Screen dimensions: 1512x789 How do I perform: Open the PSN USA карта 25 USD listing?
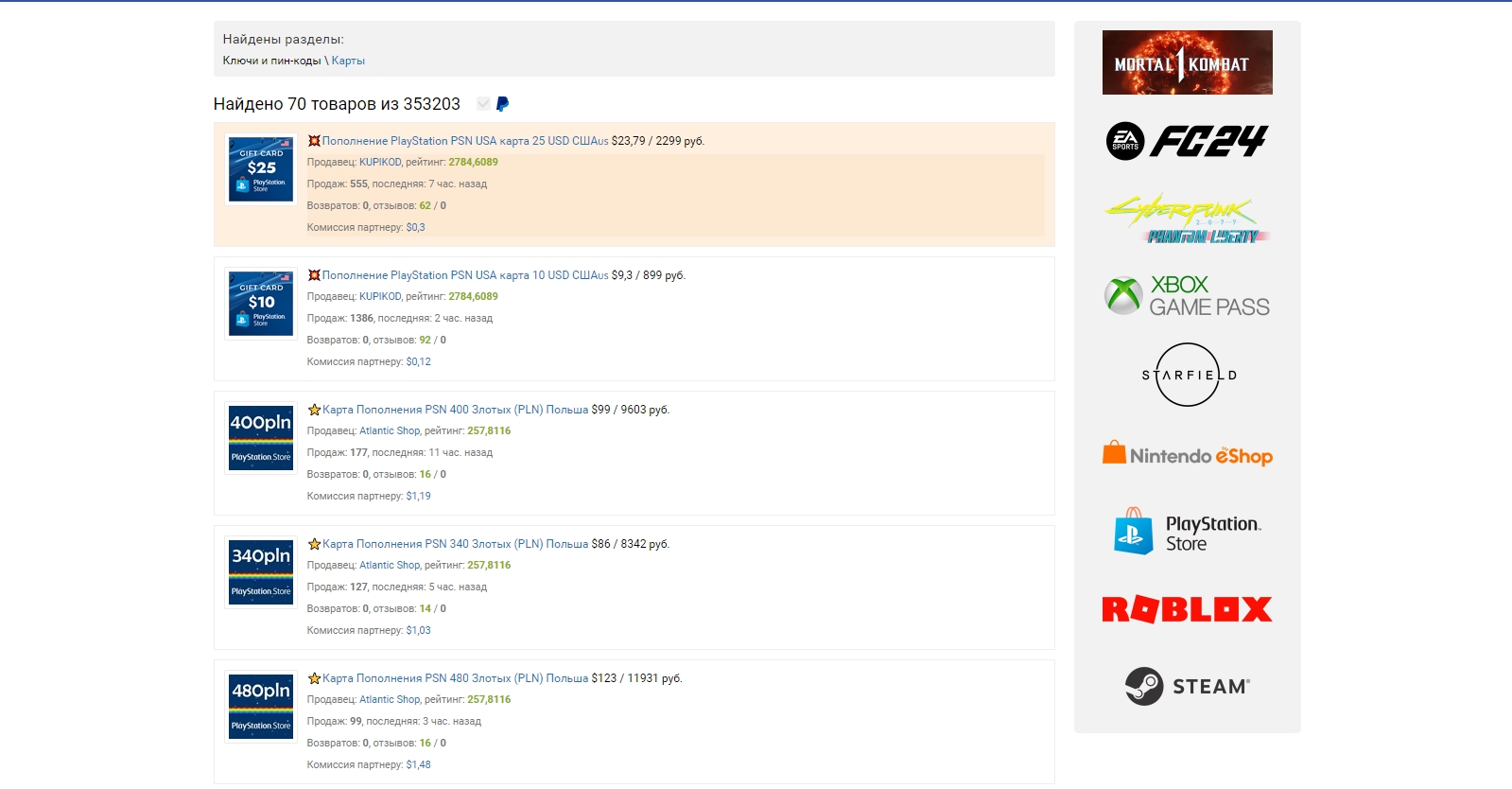click(465, 141)
